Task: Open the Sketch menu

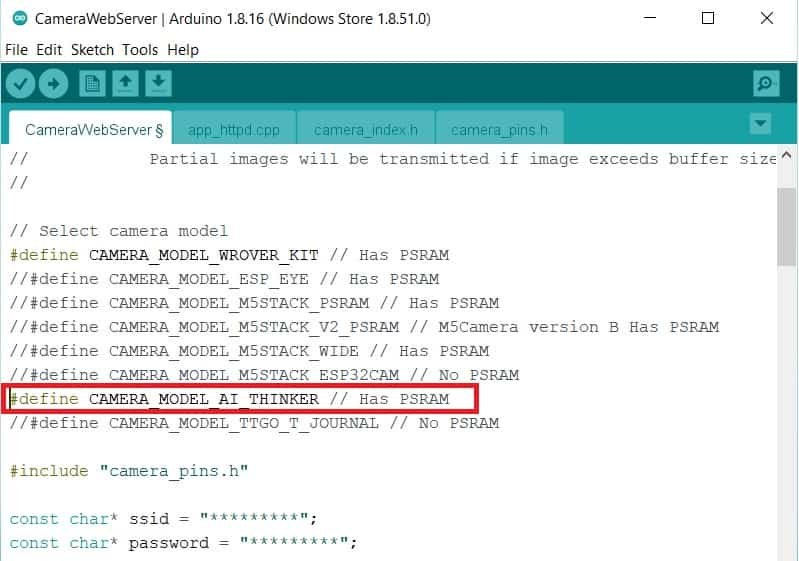Action: click(x=92, y=50)
